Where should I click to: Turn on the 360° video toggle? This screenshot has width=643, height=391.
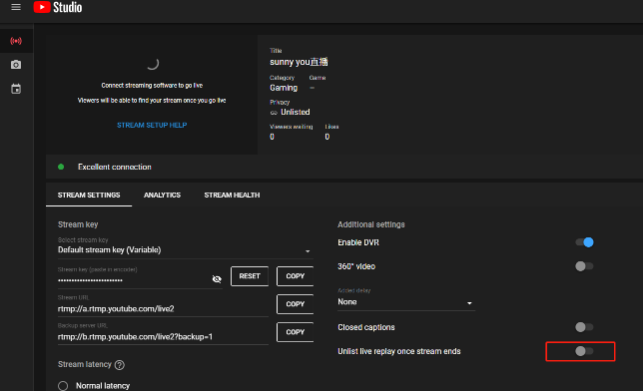click(x=584, y=266)
